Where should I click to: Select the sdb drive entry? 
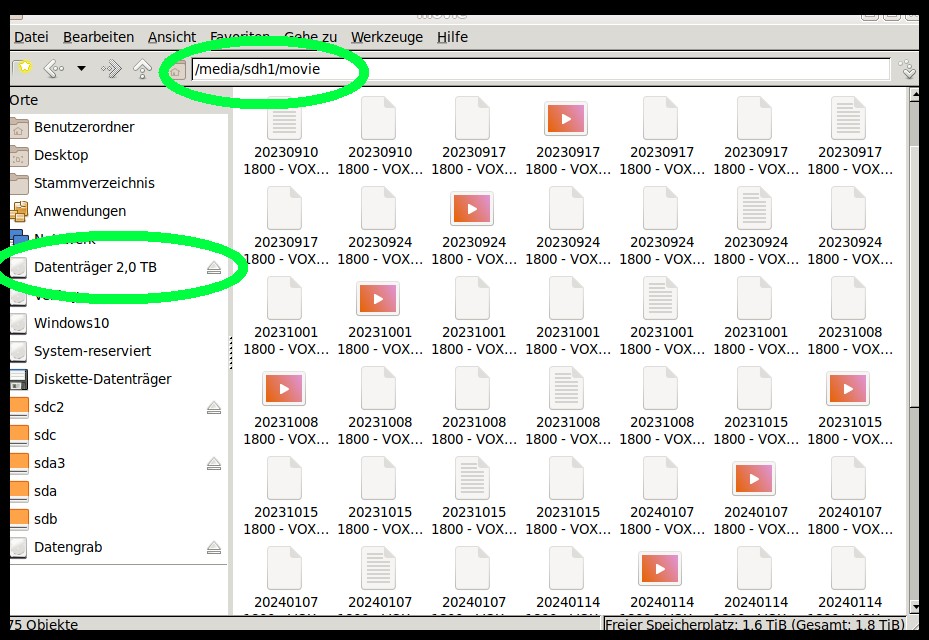point(118,519)
